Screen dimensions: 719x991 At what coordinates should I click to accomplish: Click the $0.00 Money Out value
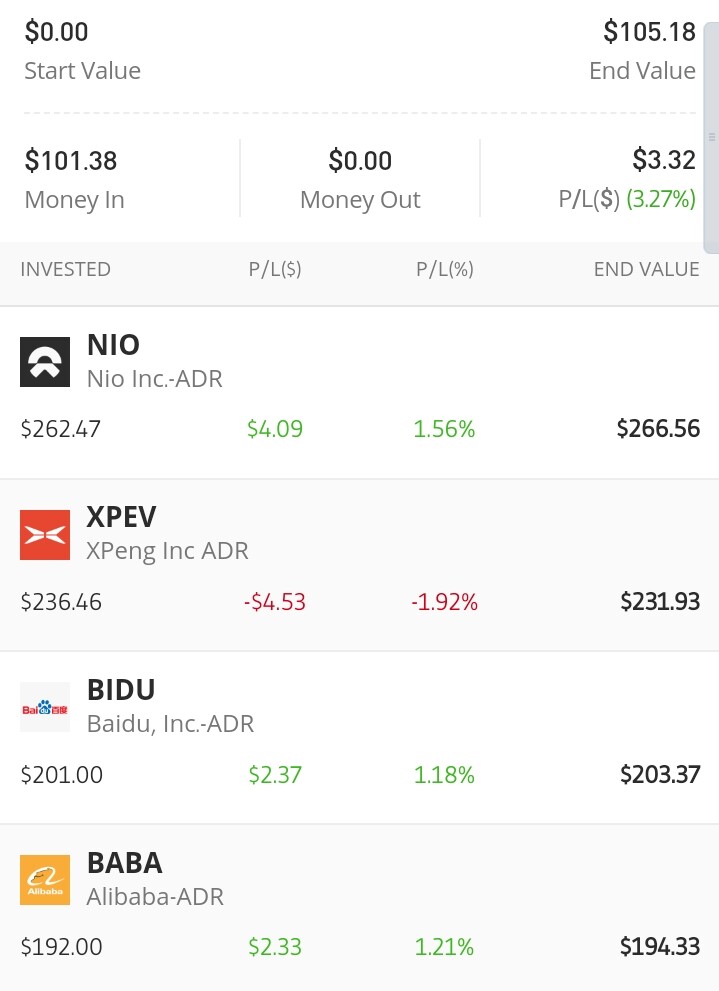[360, 161]
